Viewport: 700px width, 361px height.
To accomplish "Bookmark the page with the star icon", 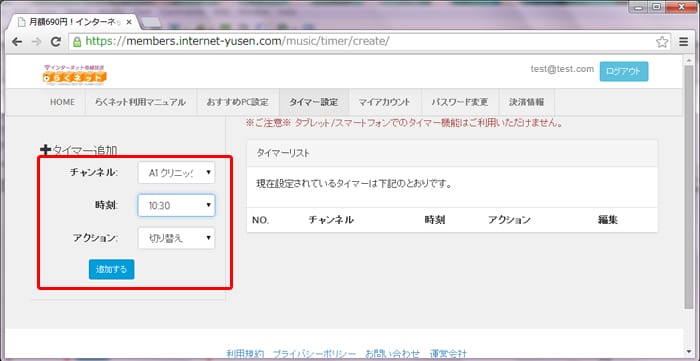I will click(662, 42).
